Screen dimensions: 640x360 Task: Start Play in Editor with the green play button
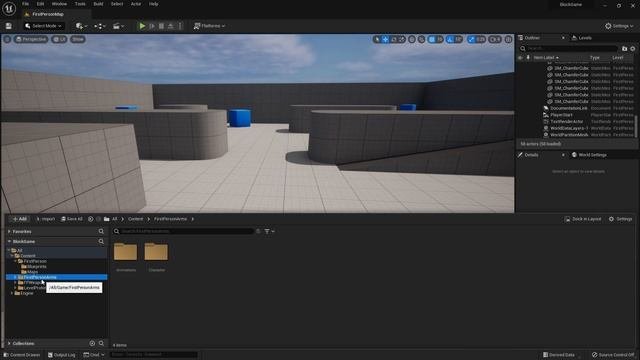point(142,26)
